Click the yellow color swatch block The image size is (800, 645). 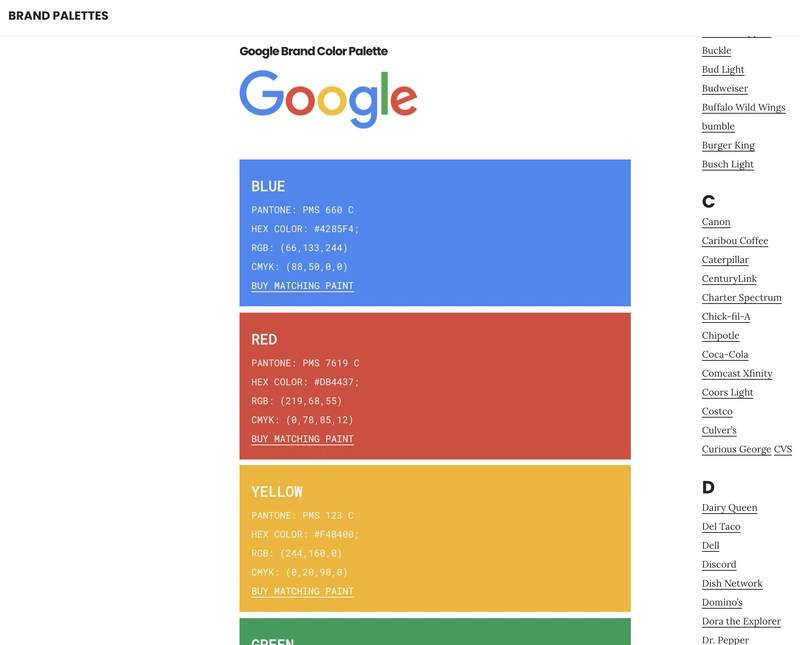435,538
